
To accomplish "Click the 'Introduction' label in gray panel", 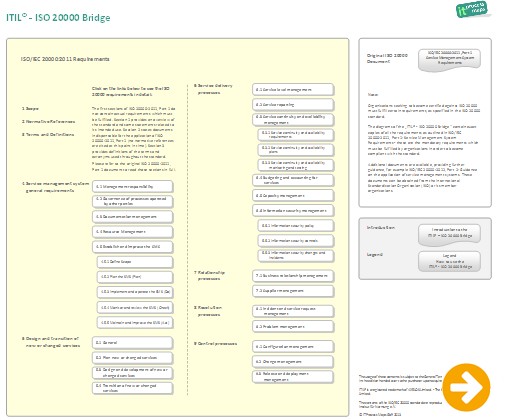I will (x=381, y=228).
